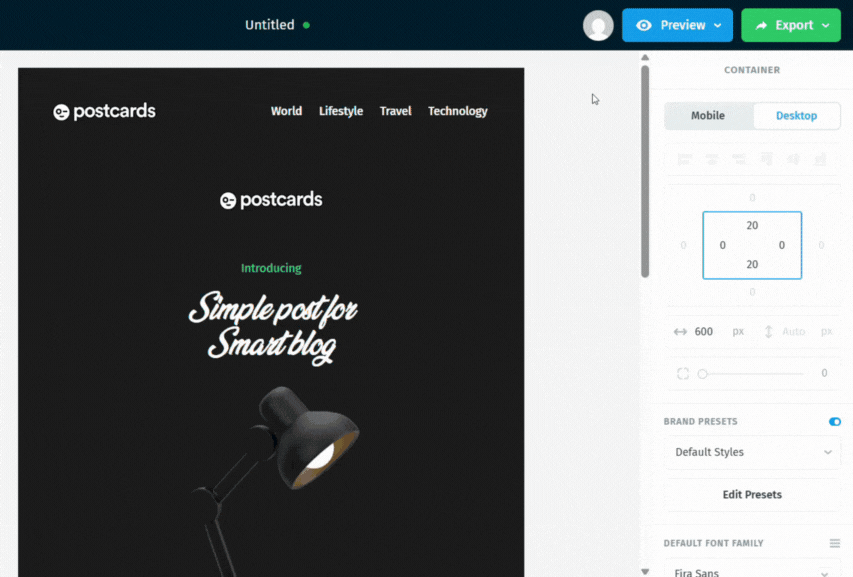Click the Technology menu link
Image resolution: width=853 pixels, height=577 pixels.
pos(458,111)
